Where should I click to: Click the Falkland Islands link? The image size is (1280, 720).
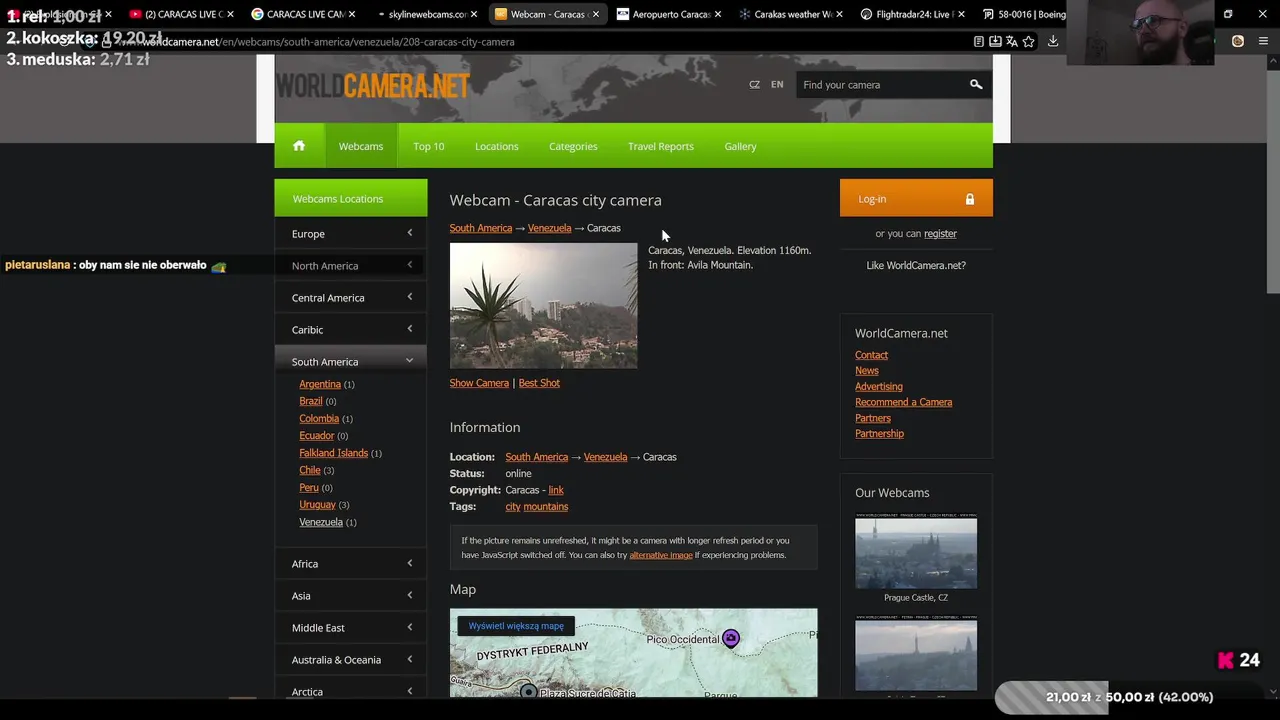(x=334, y=453)
